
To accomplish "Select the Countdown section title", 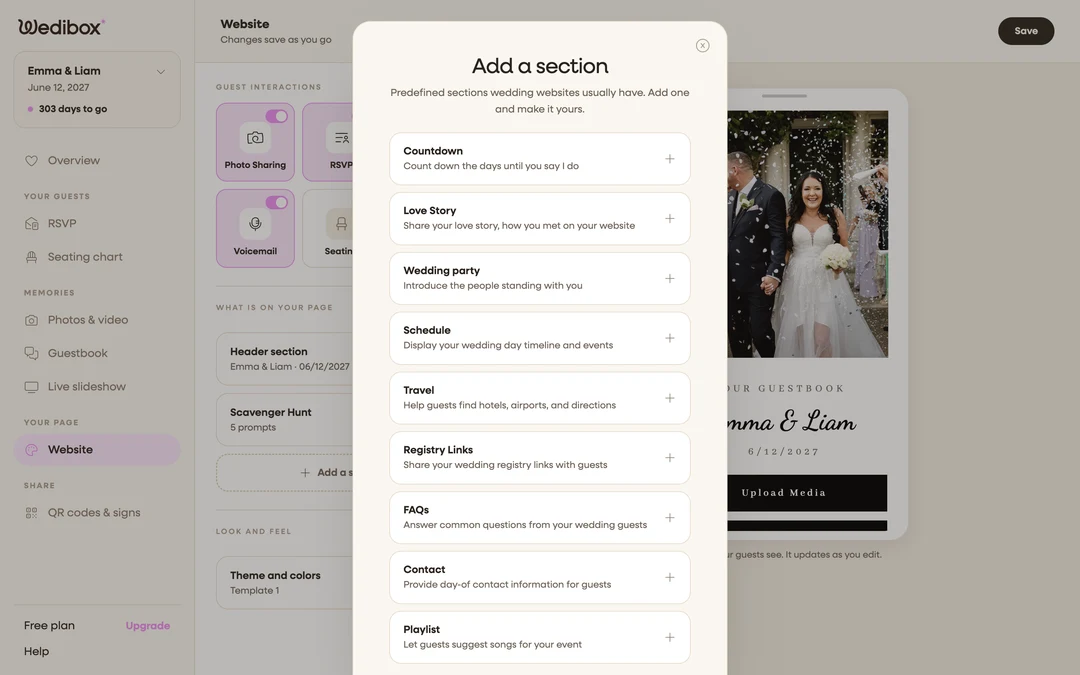I will tap(433, 151).
